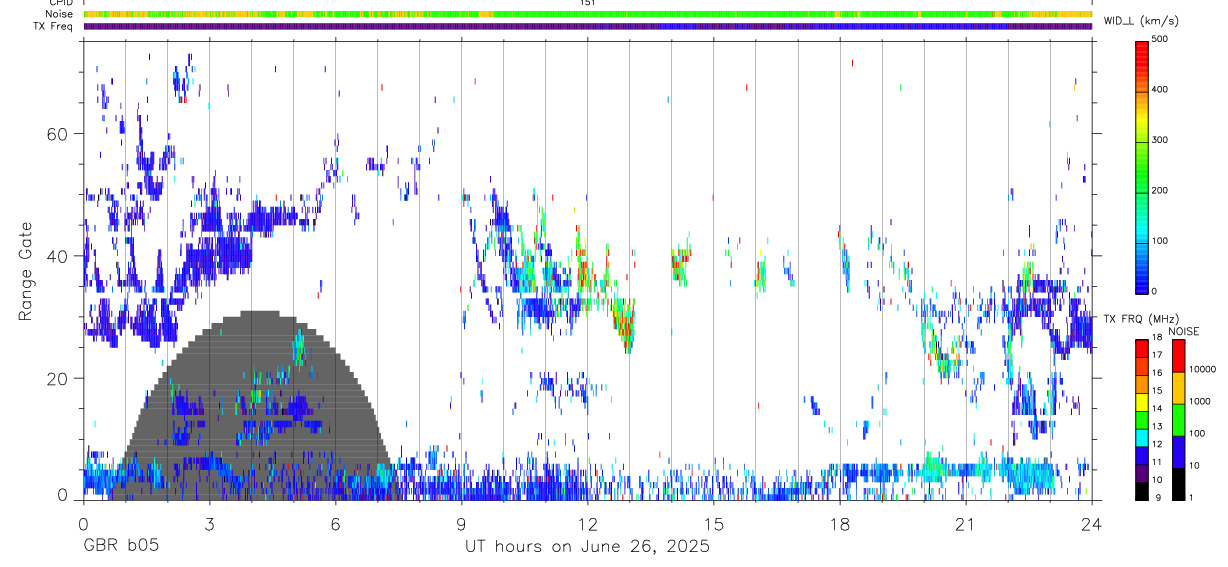
Task: Click the TX Freq strip above the plot
Action: (x=587, y=26)
